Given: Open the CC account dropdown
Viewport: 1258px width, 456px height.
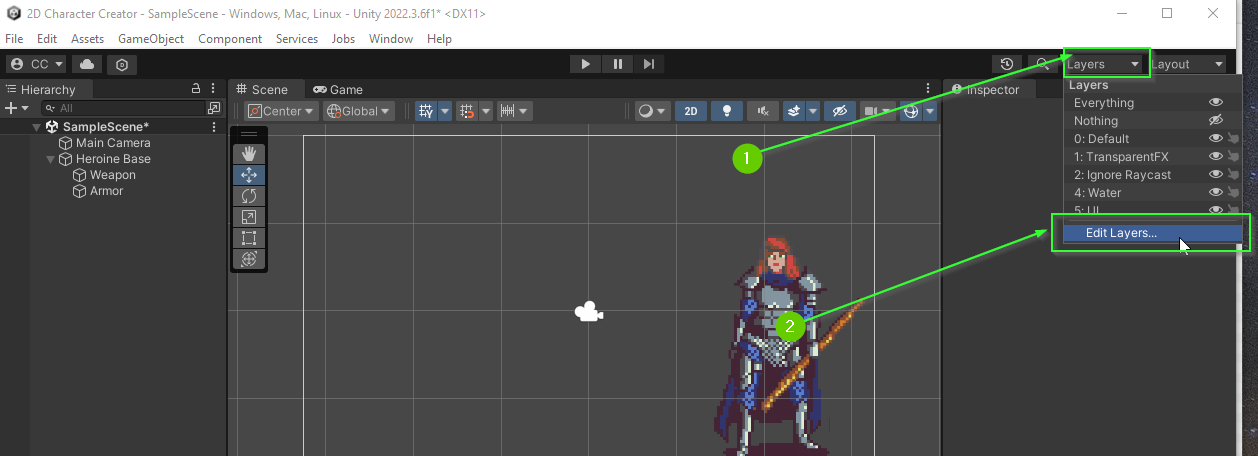Looking at the screenshot, I should pyautogui.click(x=37, y=64).
